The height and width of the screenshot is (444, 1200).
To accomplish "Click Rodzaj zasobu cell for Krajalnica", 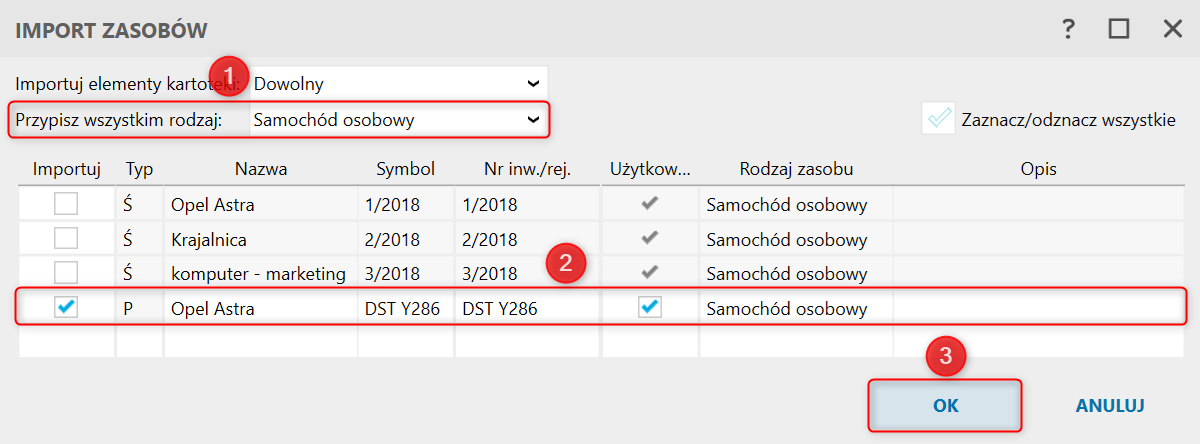I will pyautogui.click(x=795, y=240).
